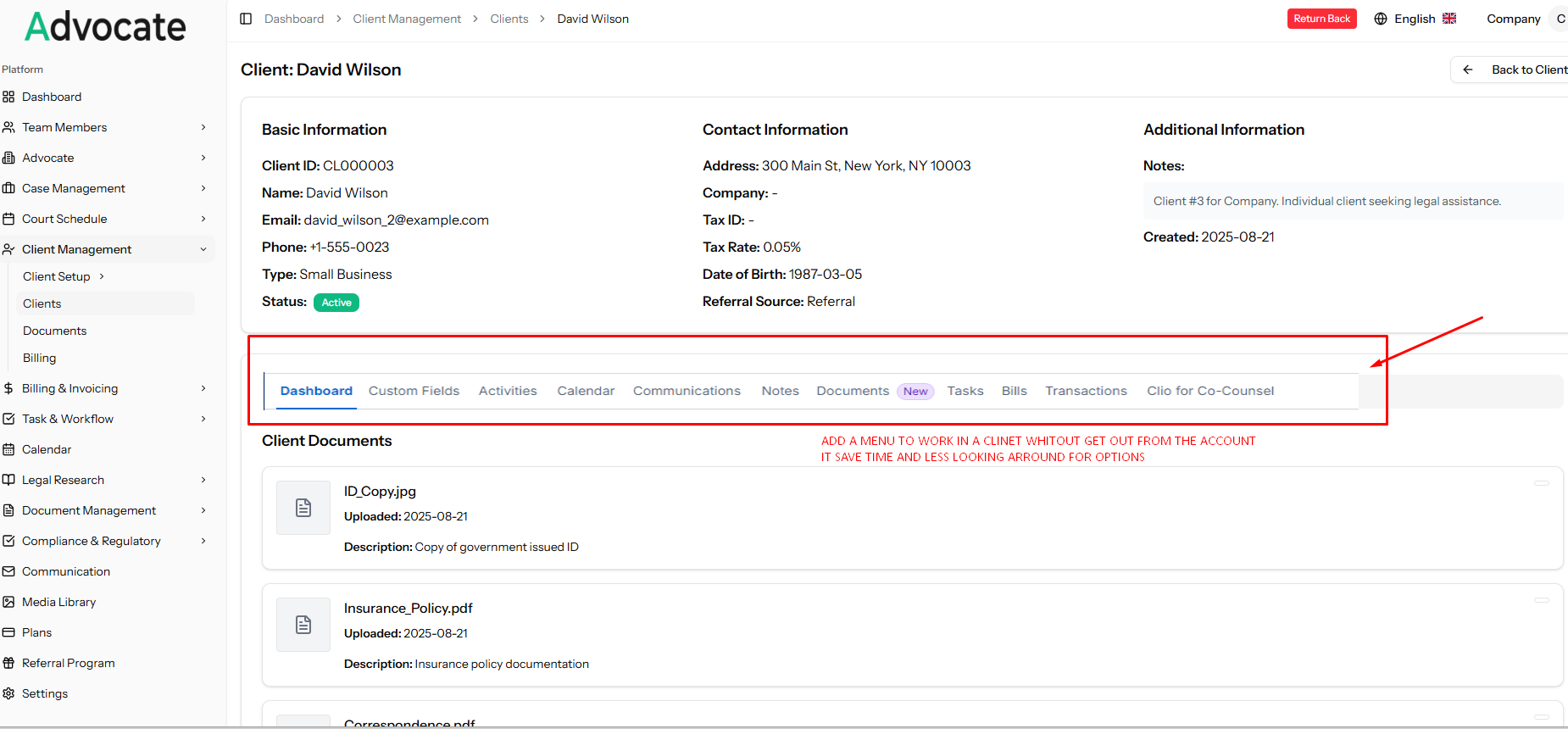Click the Client Documents section heading
The width and height of the screenshot is (1568, 729).
pos(327,441)
